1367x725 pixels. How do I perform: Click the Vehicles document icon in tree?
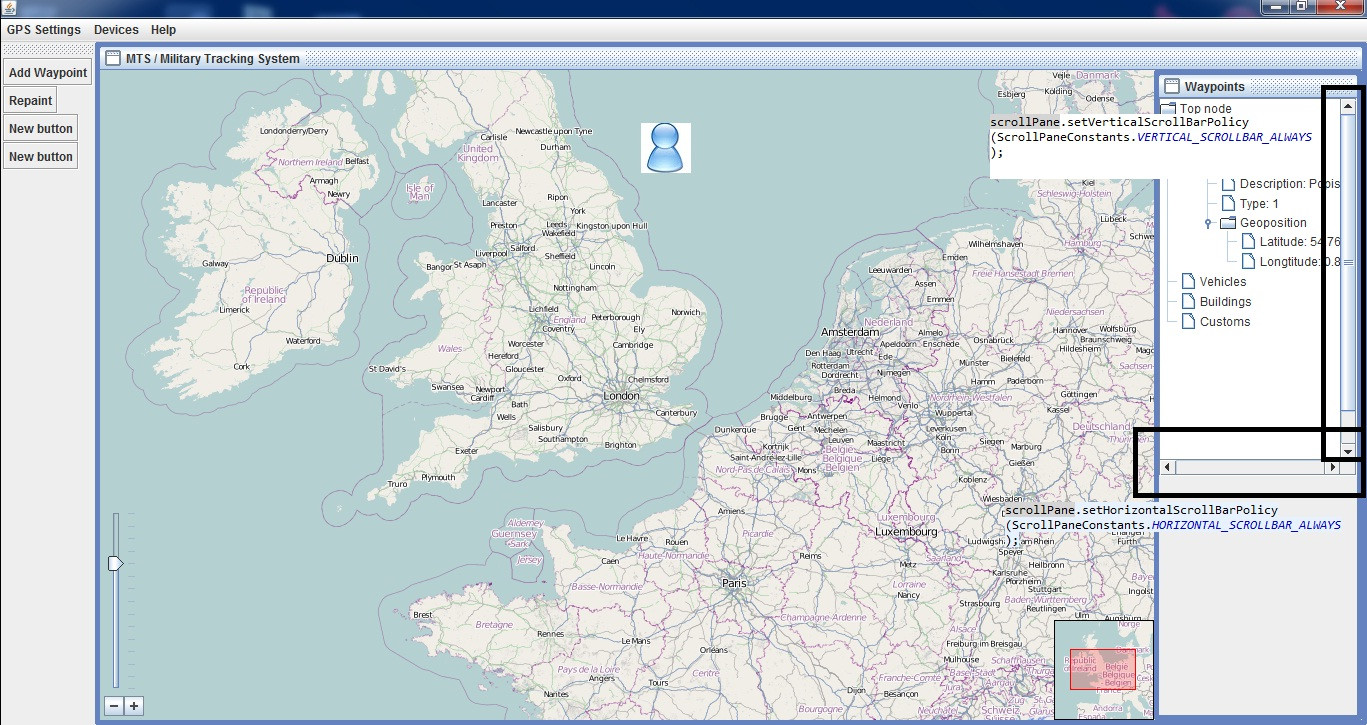[1188, 282]
